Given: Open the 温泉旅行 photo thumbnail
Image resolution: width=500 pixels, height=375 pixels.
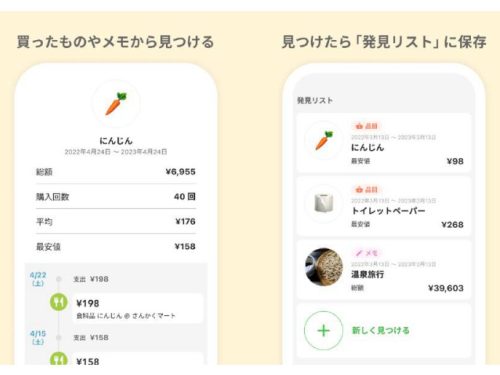Looking at the screenshot, I should coord(324,267).
